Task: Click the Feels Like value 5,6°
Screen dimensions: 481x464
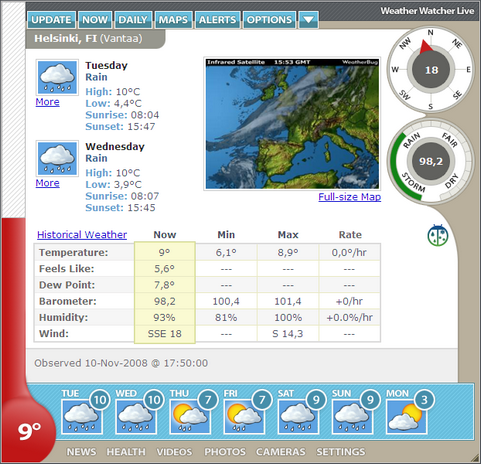Action: click(x=164, y=269)
